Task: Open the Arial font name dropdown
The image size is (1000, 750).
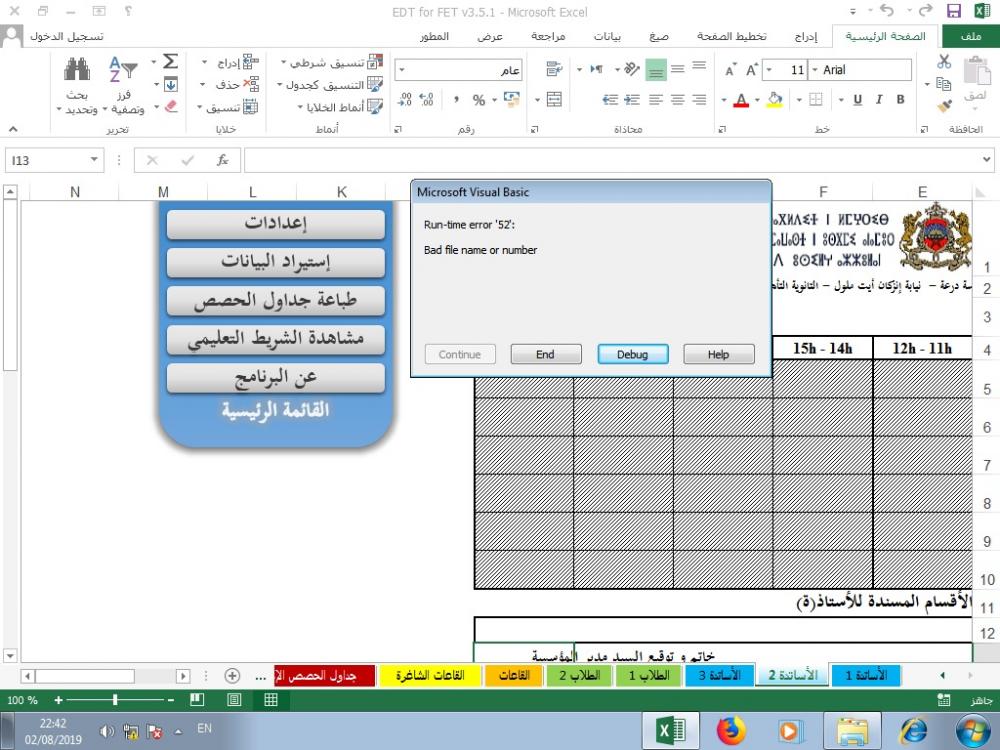Action: [814, 70]
